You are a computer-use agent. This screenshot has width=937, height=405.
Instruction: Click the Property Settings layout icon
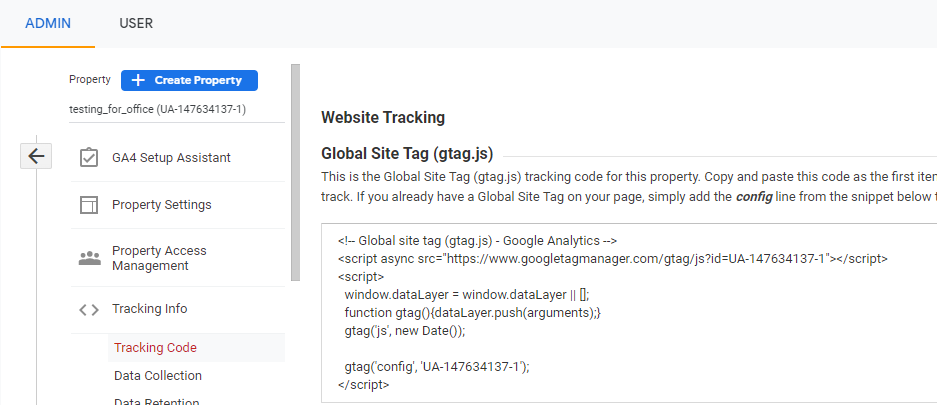click(89, 205)
